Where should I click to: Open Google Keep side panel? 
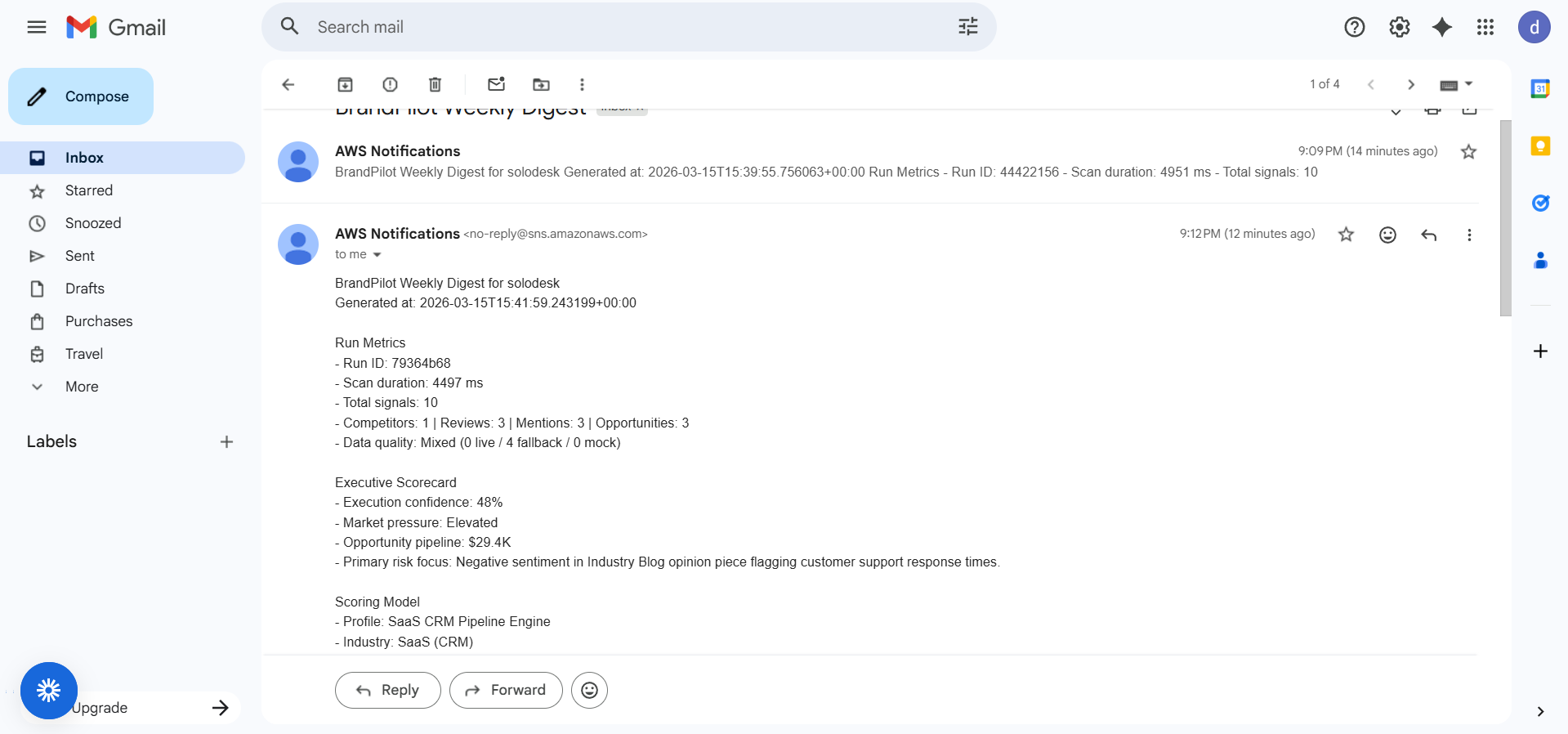1540,146
